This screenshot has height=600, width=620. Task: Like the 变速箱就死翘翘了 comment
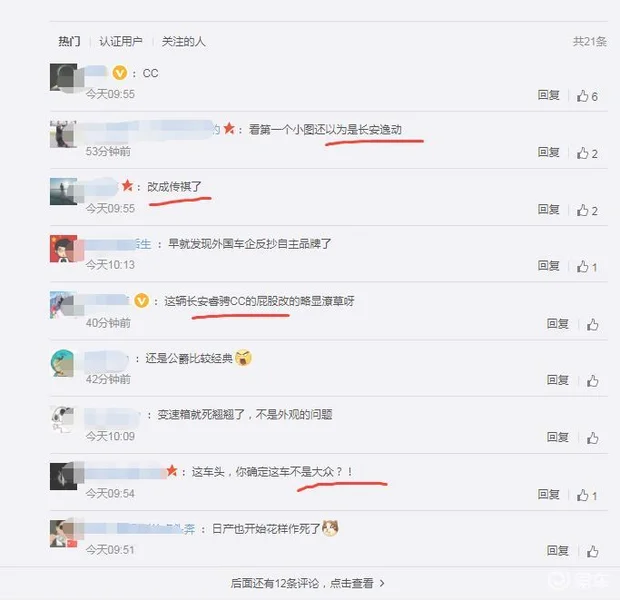pos(592,438)
